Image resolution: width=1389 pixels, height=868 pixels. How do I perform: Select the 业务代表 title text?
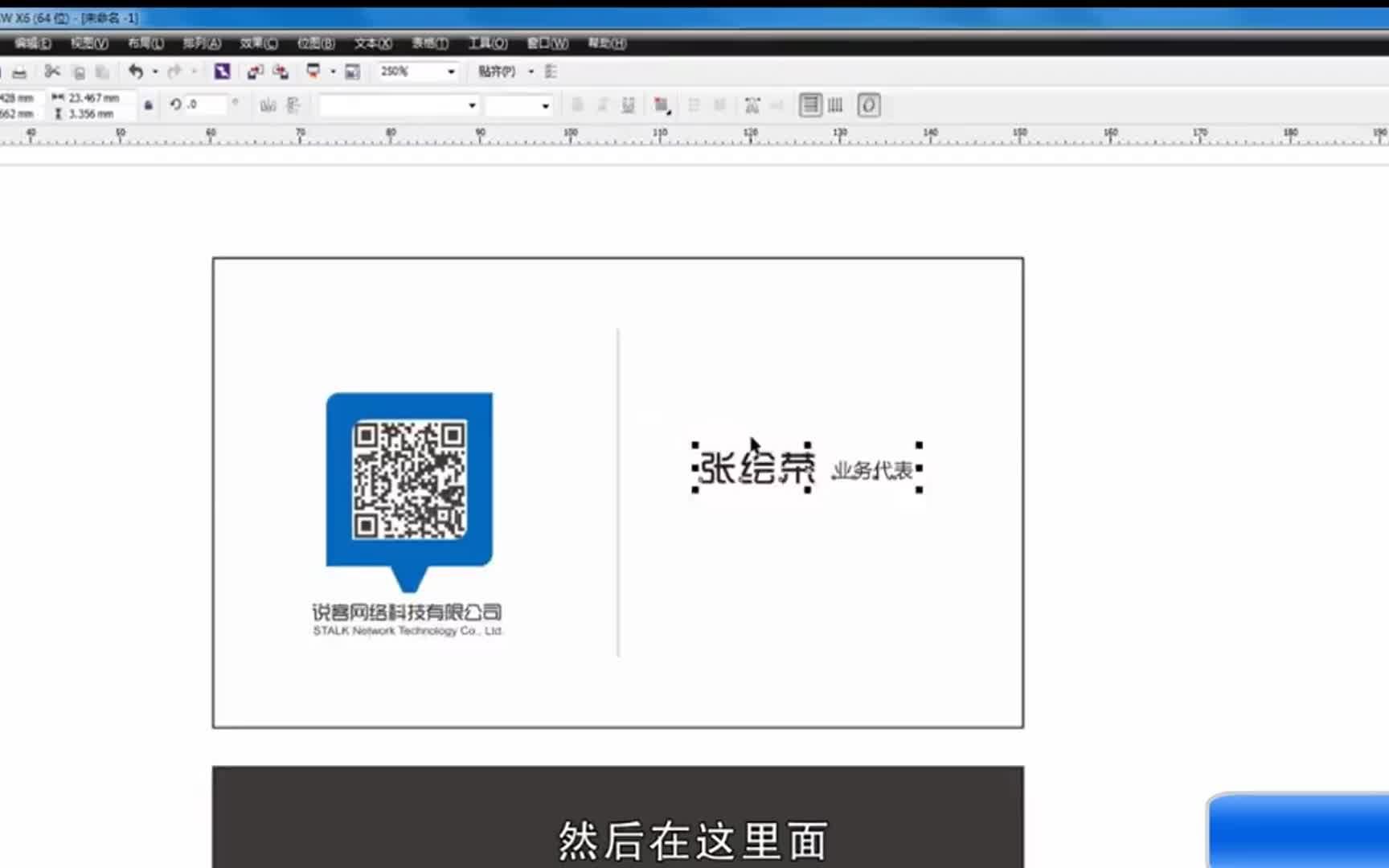point(872,470)
